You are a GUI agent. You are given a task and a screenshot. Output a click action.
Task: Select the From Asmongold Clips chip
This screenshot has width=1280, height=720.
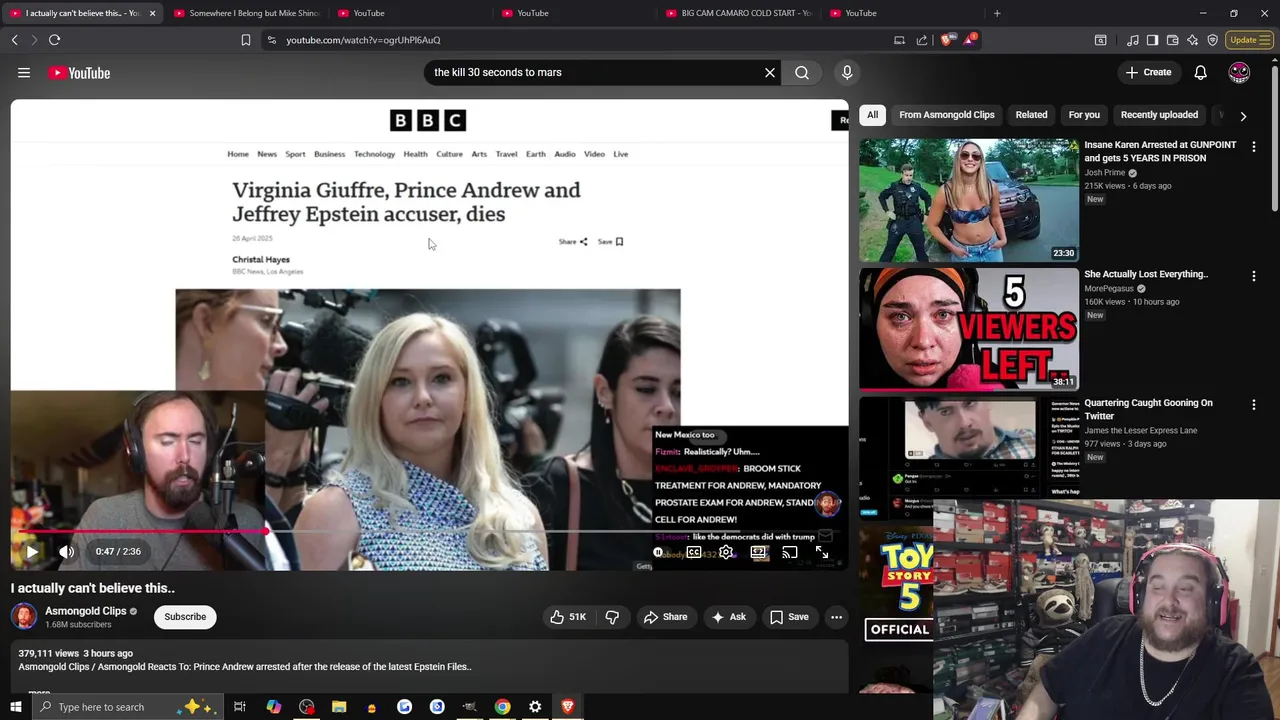pos(946,115)
